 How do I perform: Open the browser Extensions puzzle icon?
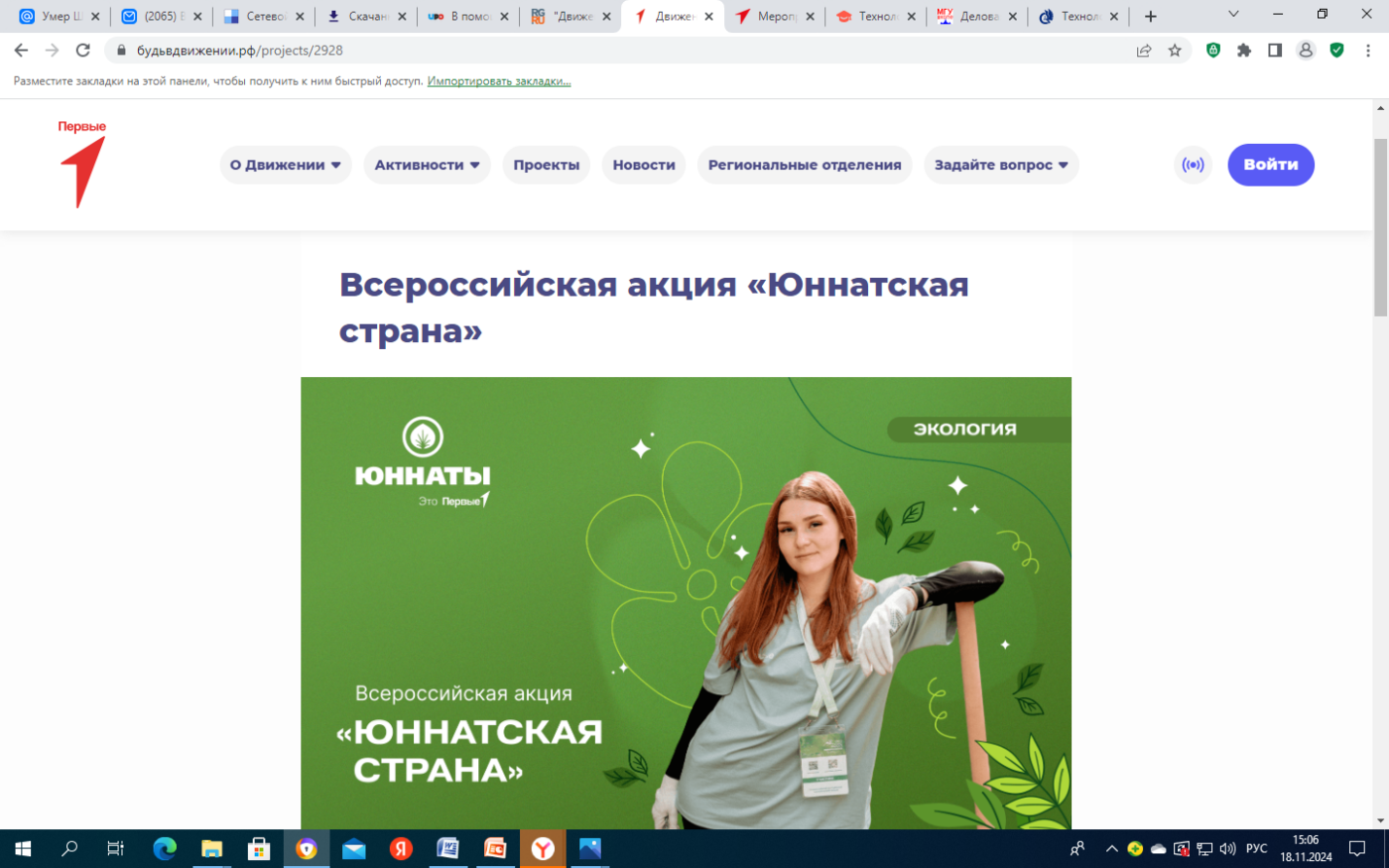tap(1244, 51)
